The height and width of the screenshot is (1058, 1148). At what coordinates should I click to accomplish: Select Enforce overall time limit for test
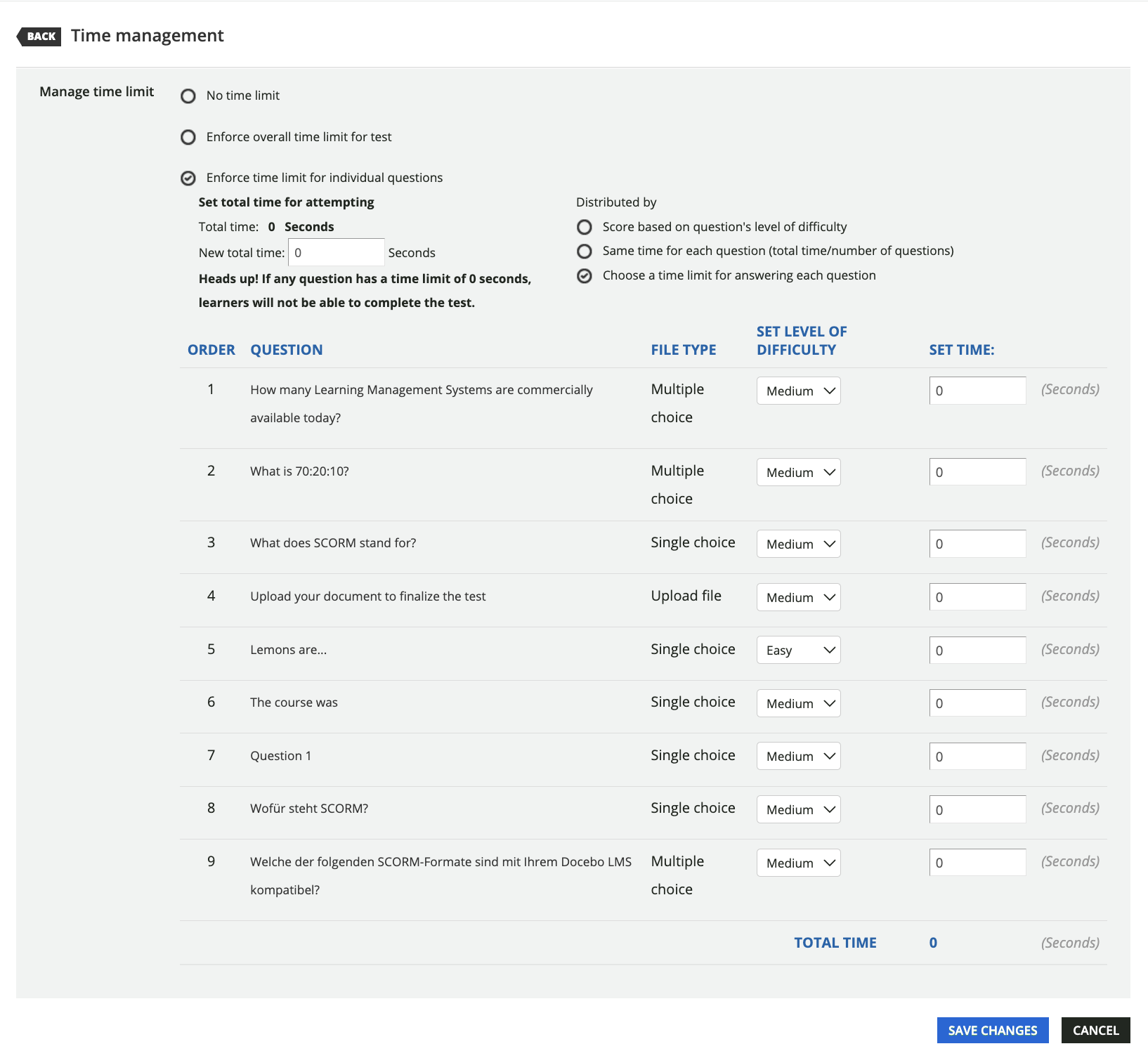pyautogui.click(x=188, y=137)
